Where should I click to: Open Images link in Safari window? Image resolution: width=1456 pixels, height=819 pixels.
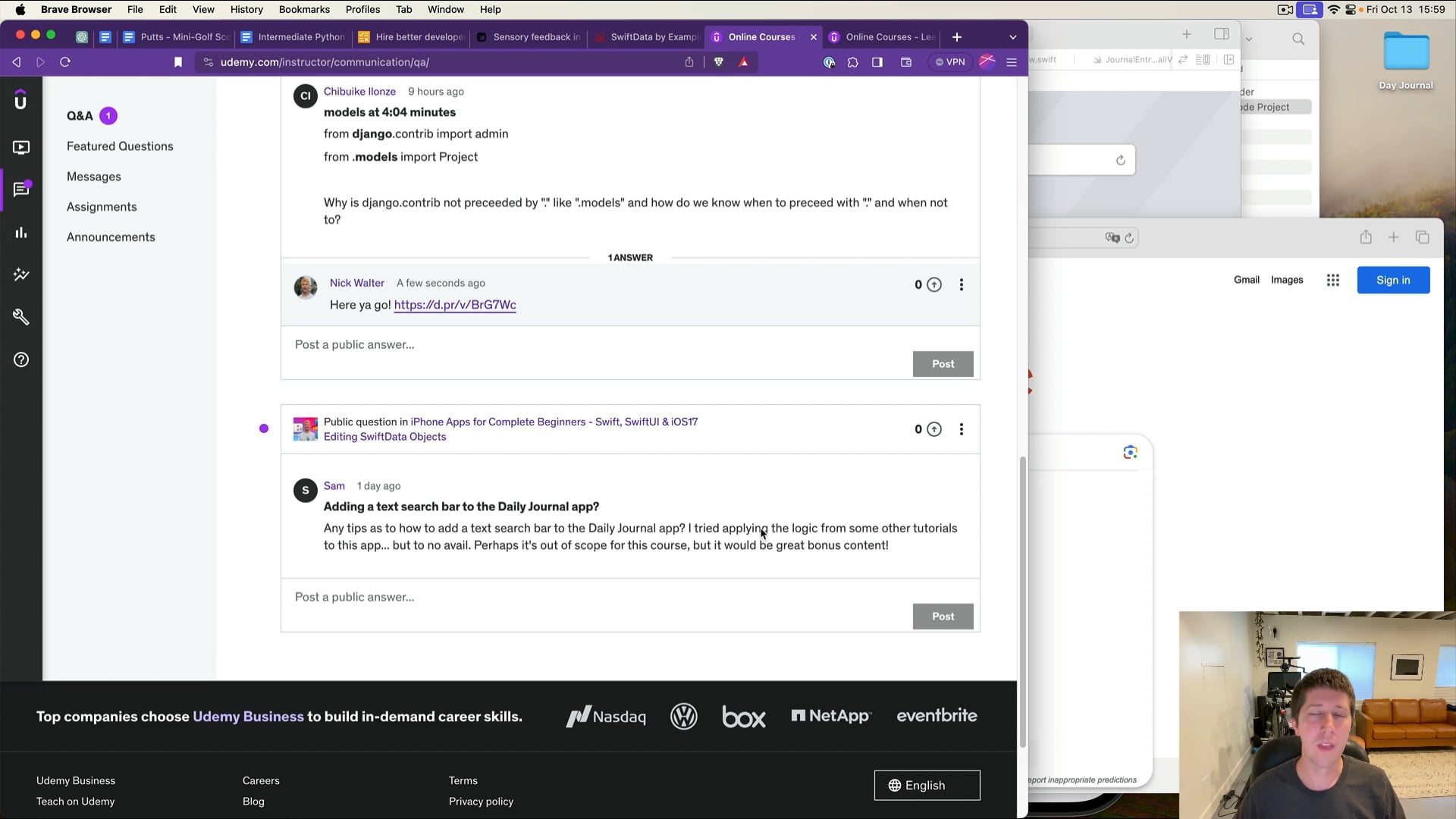point(1287,280)
